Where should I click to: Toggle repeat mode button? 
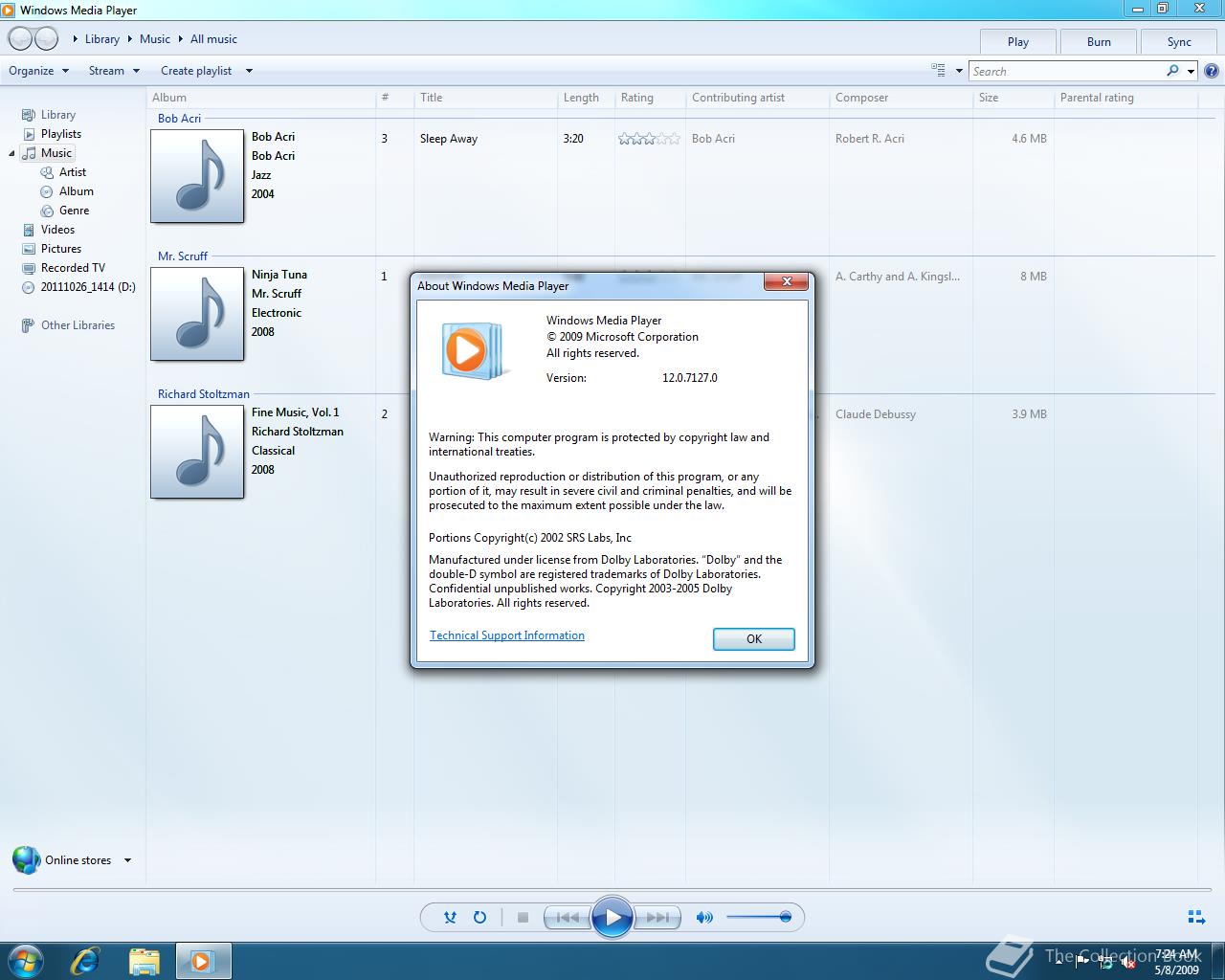click(x=479, y=917)
